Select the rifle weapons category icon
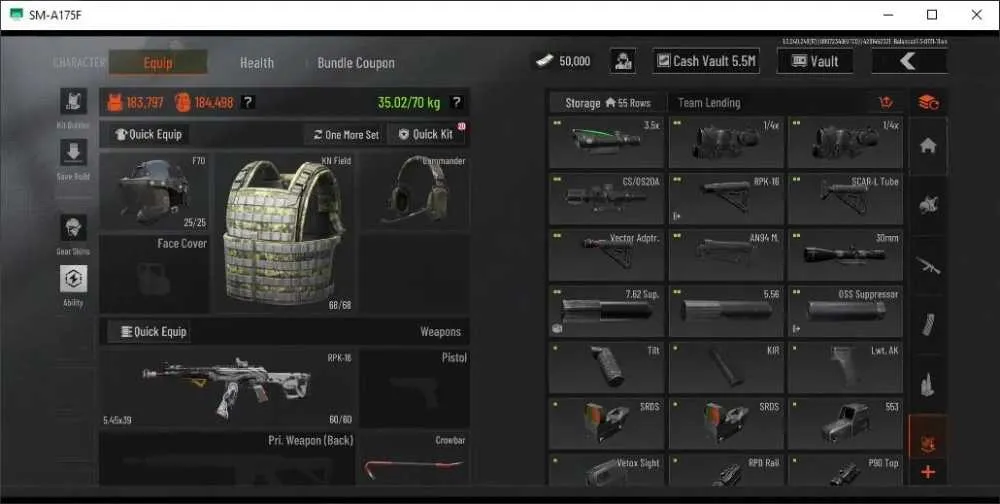This screenshot has height=504, width=1000. pyautogui.click(x=928, y=265)
